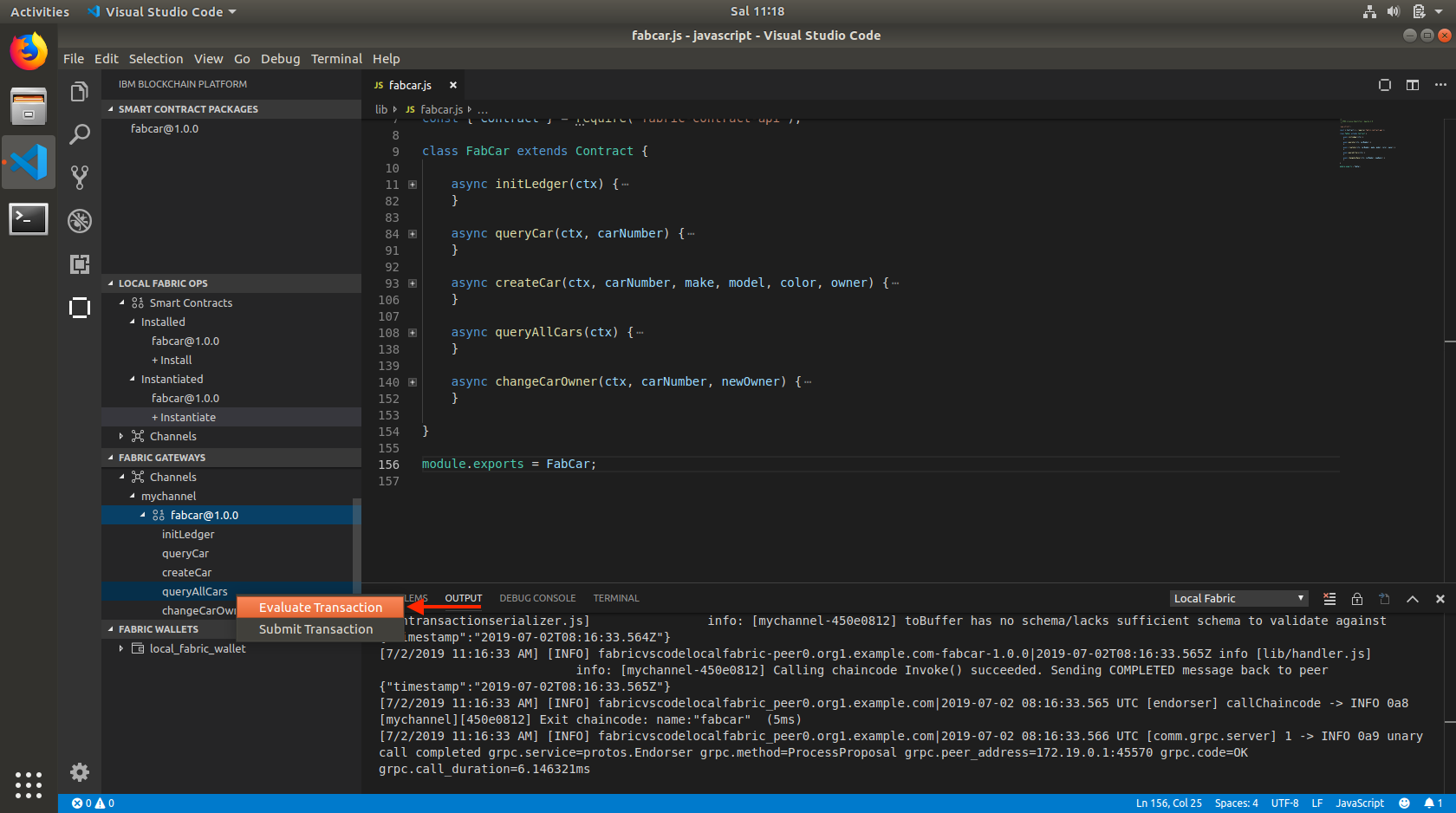
Task: Change end of line LF setting
Action: coord(1316,803)
